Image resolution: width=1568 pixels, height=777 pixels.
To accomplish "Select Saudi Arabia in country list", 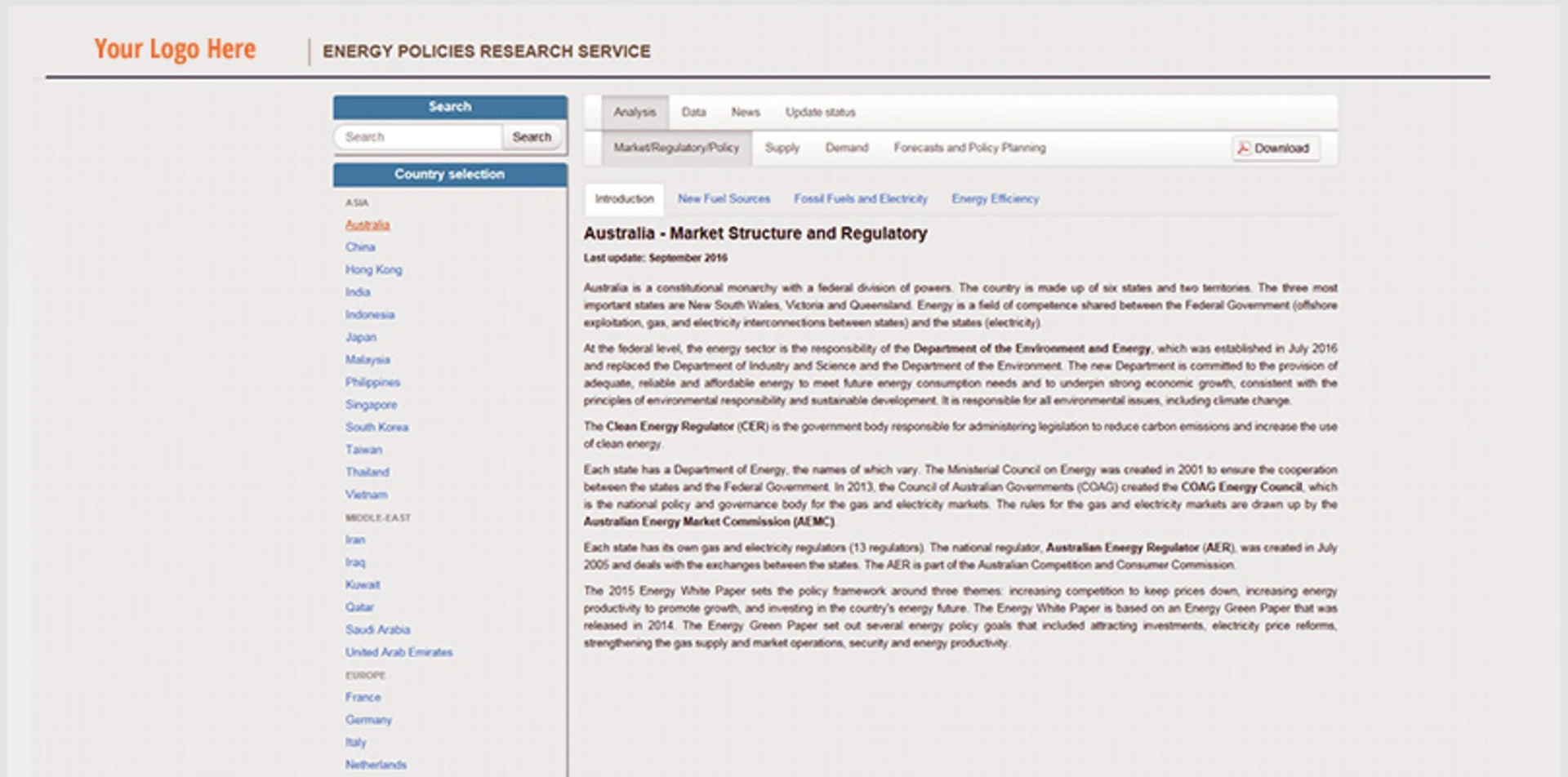I will [377, 629].
